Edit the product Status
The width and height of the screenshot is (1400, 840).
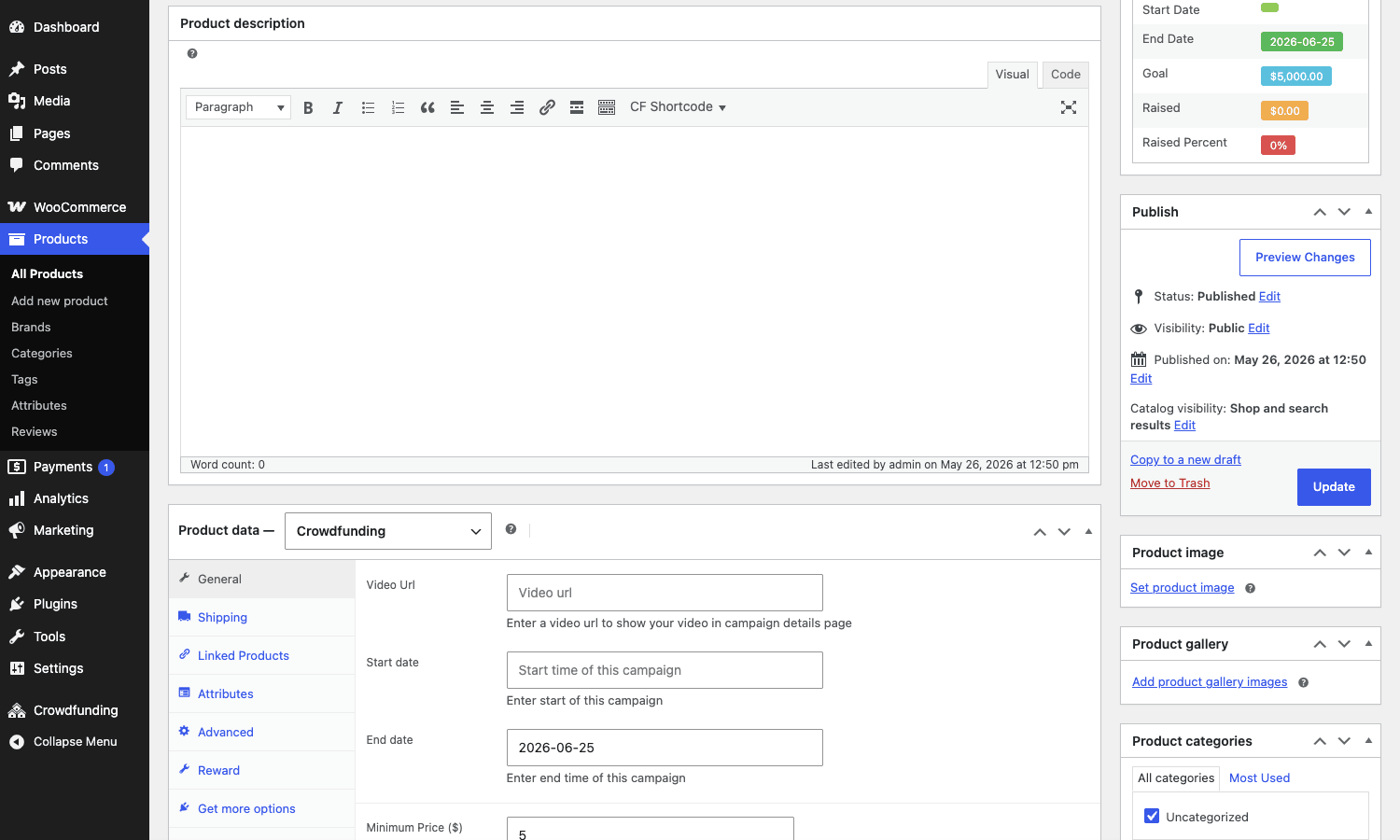click(x=1269, y=297)
